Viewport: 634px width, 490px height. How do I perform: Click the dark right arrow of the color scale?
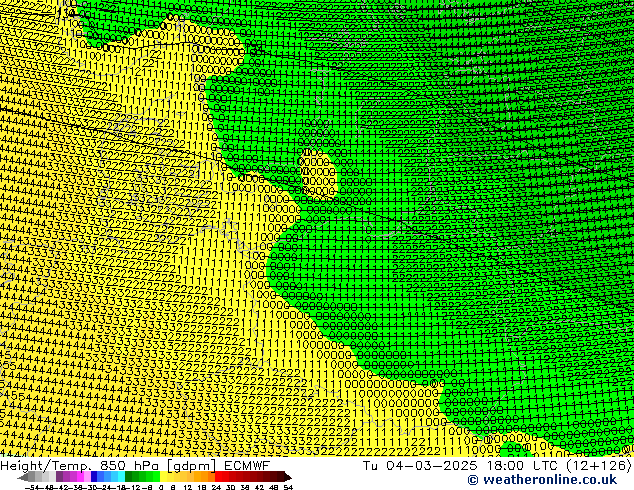(288, 477)
